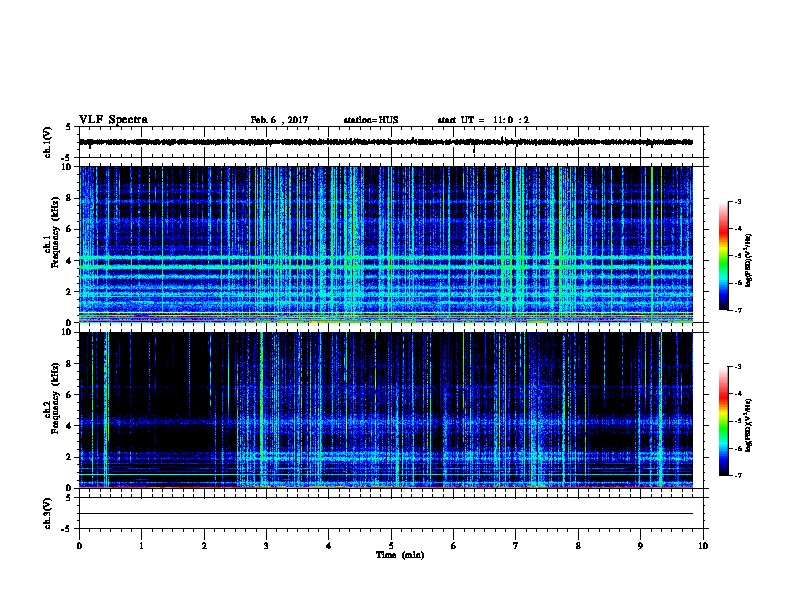
Task: Click the "station=HUS" header label
Action: [x=371, y=120]
